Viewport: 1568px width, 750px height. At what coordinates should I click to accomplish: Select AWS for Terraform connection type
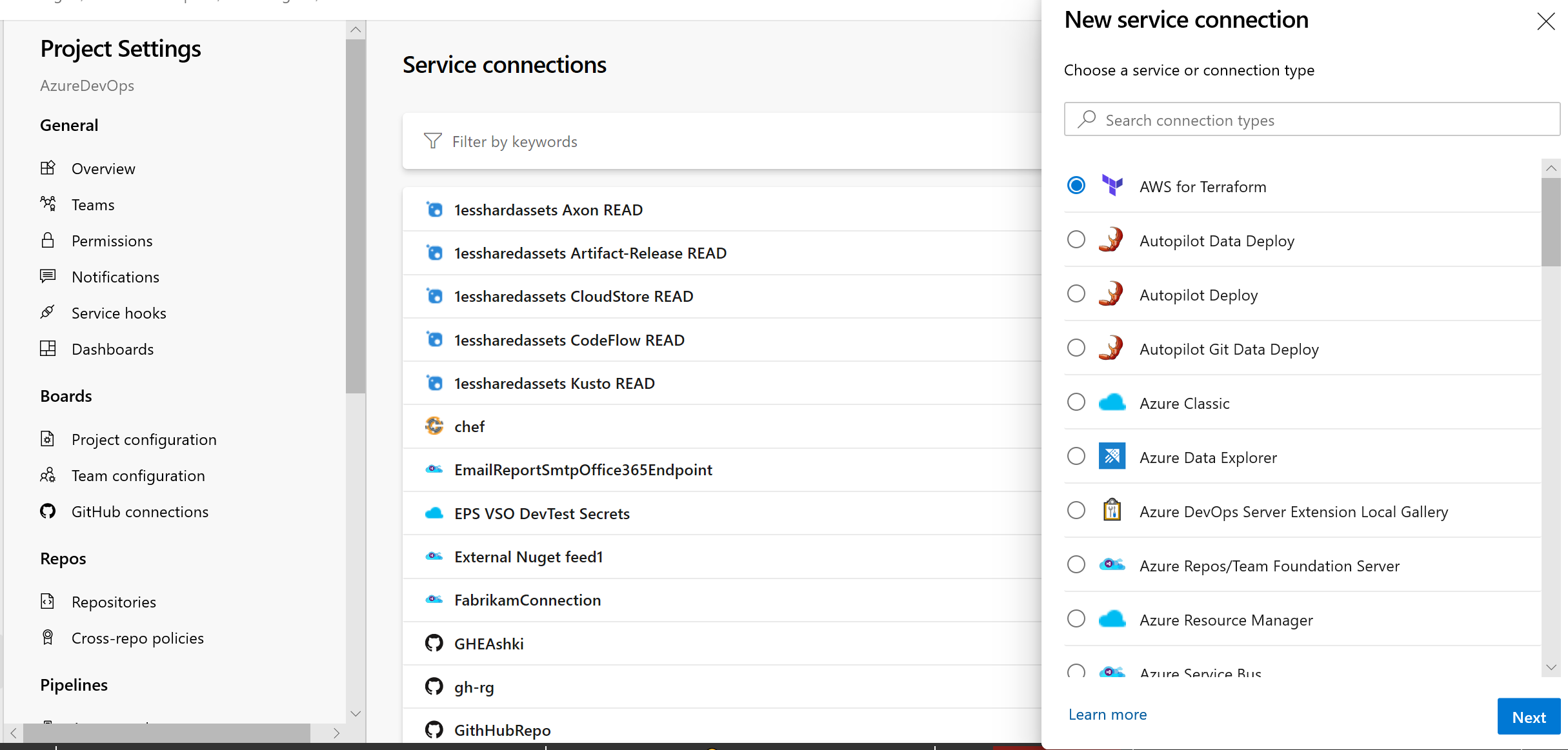pos(1078,186)
